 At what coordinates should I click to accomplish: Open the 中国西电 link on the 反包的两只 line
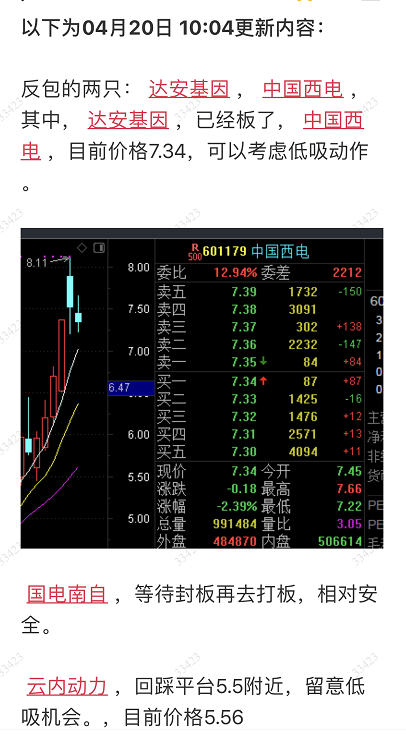click(x=303, y=89)
